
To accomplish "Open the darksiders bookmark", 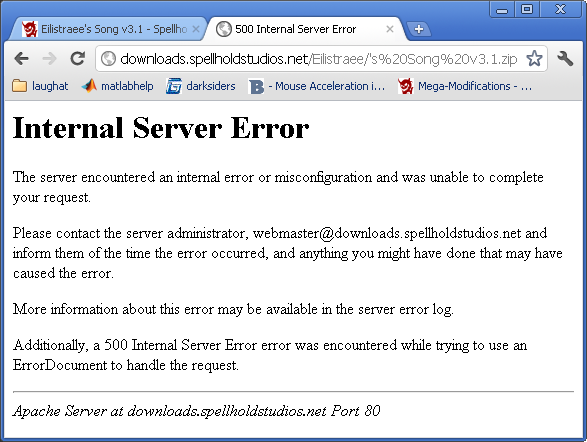I will 201,86.
